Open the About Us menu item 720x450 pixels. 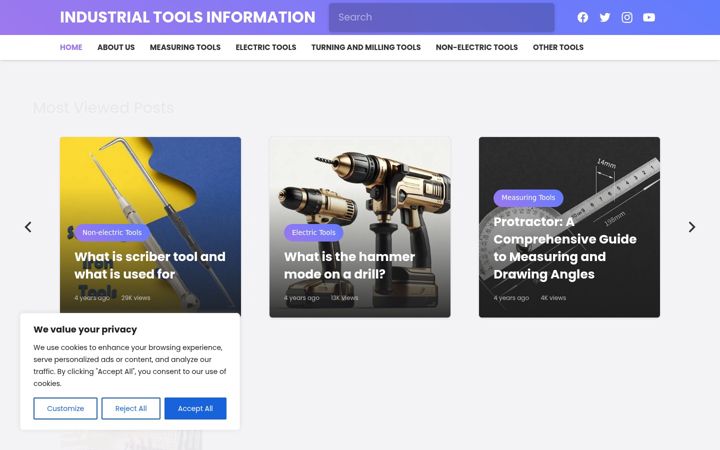click(116, 47)
